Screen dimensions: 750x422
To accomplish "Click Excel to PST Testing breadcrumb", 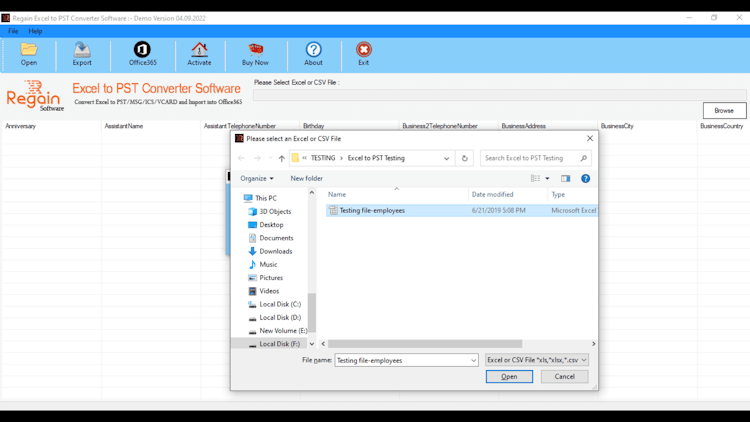I will [376, 158].
